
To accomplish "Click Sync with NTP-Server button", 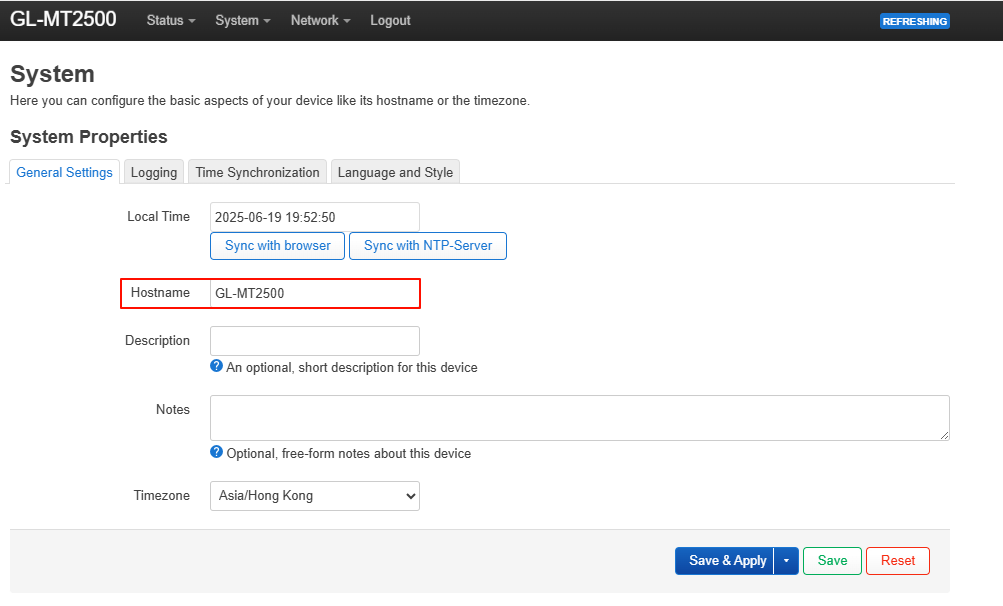I will tap(428, 246).
